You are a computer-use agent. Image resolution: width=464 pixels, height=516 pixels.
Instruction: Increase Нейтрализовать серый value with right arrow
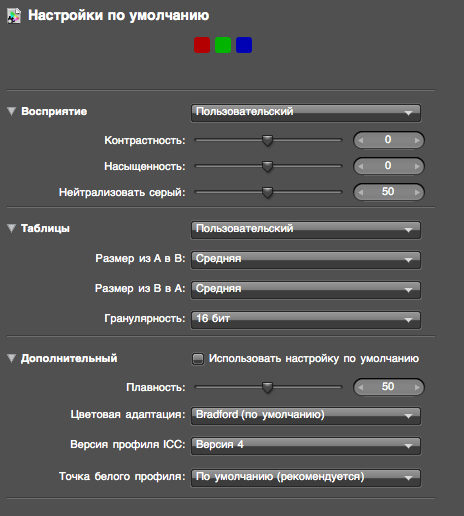(x=417, y=192)
